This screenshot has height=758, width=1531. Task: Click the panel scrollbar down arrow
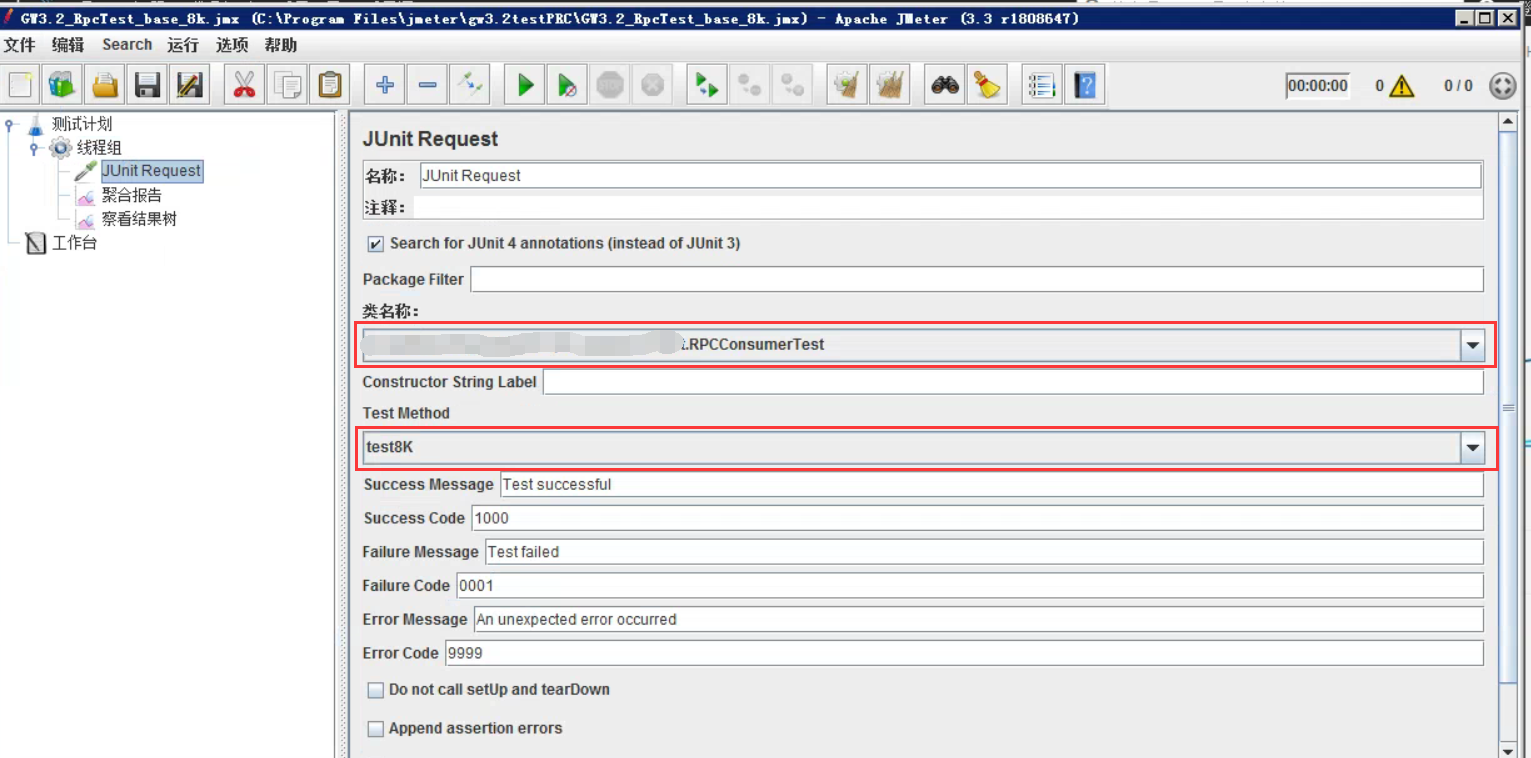(1508, 750)
